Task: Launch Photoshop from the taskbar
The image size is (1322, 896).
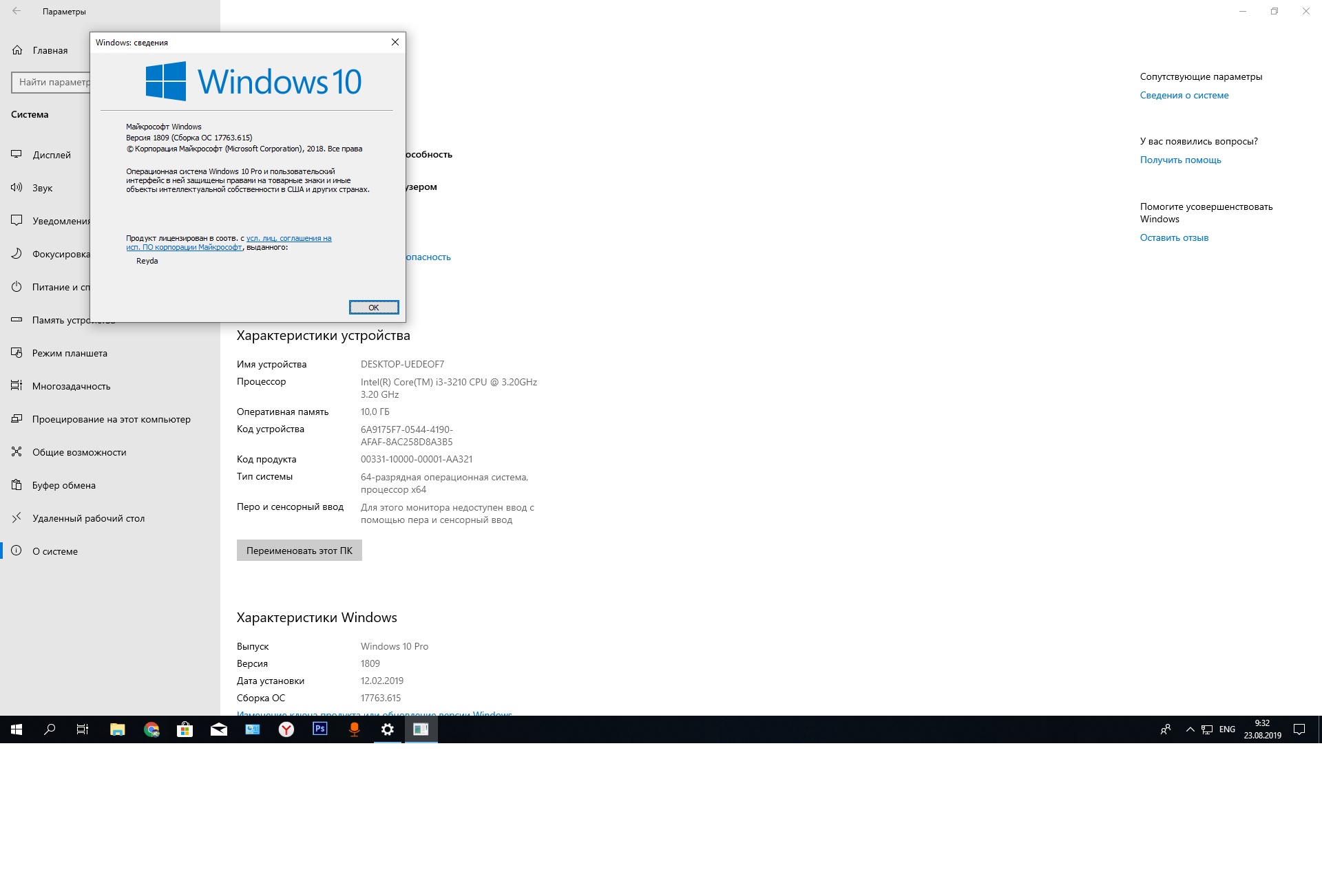Action: coord(320,729)
